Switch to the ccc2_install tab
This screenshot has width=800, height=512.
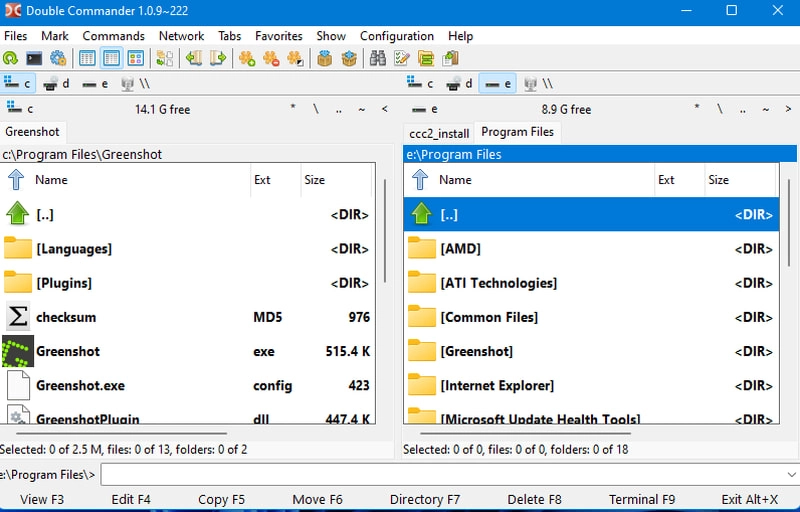coord(438,132)
